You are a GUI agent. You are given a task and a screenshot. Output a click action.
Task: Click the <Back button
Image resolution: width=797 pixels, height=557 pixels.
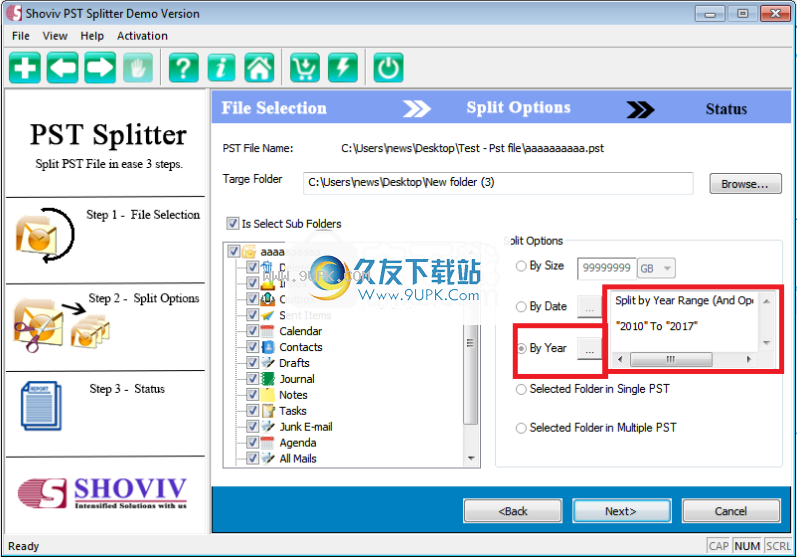tap(513, 511)
